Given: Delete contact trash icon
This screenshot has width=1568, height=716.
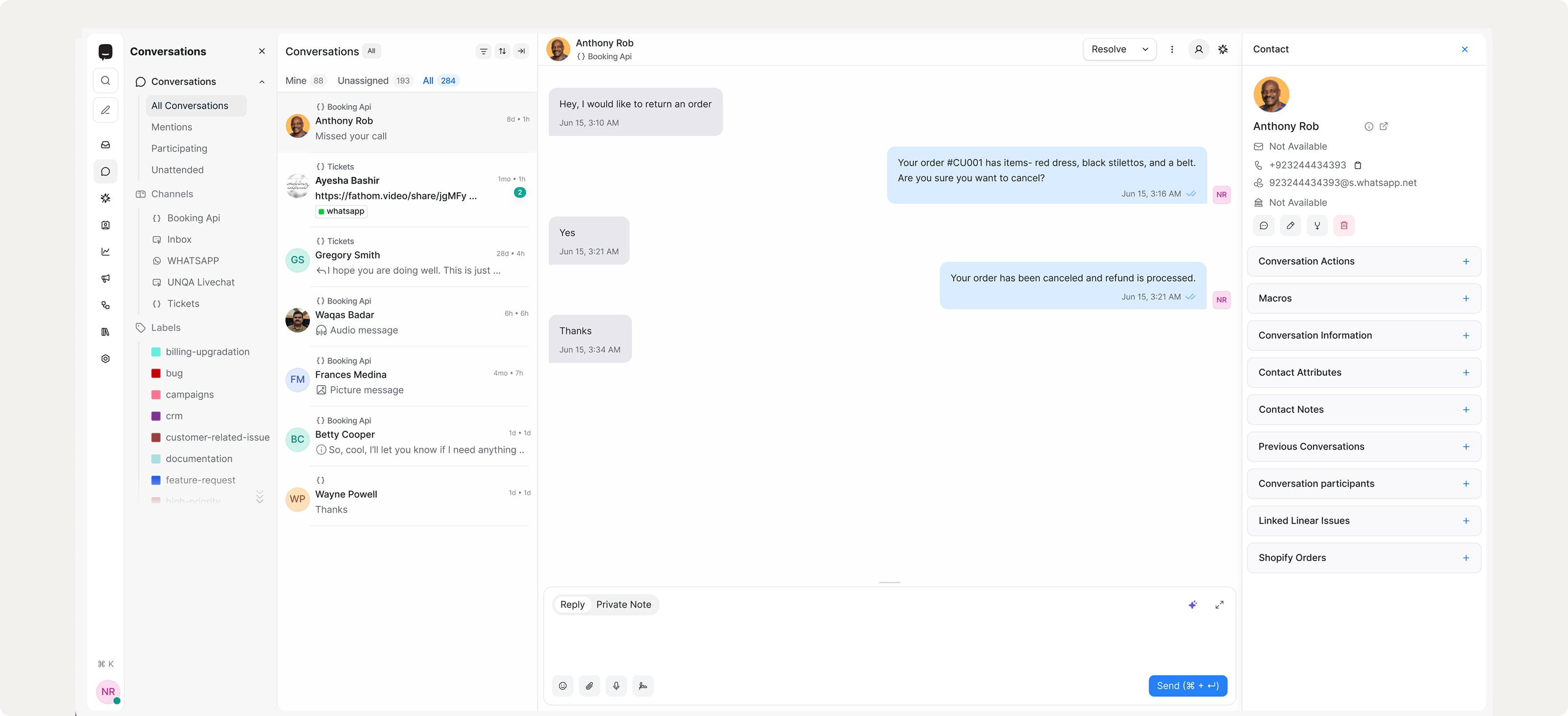Looking at the screenshot, I should coord(1344,226).
